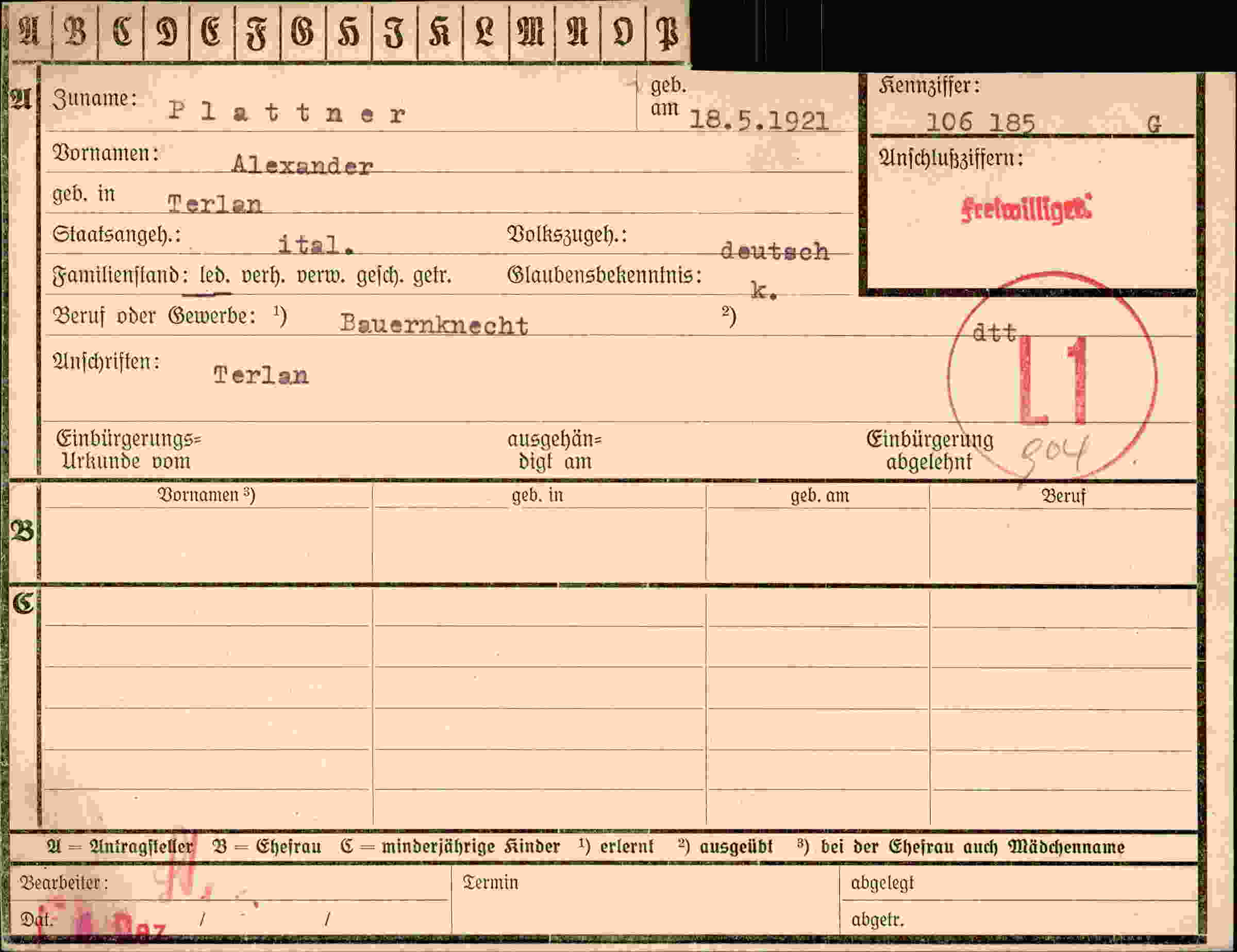
Task: Click the red "Freiwilliger" stamp
Action: (1026, 209)
